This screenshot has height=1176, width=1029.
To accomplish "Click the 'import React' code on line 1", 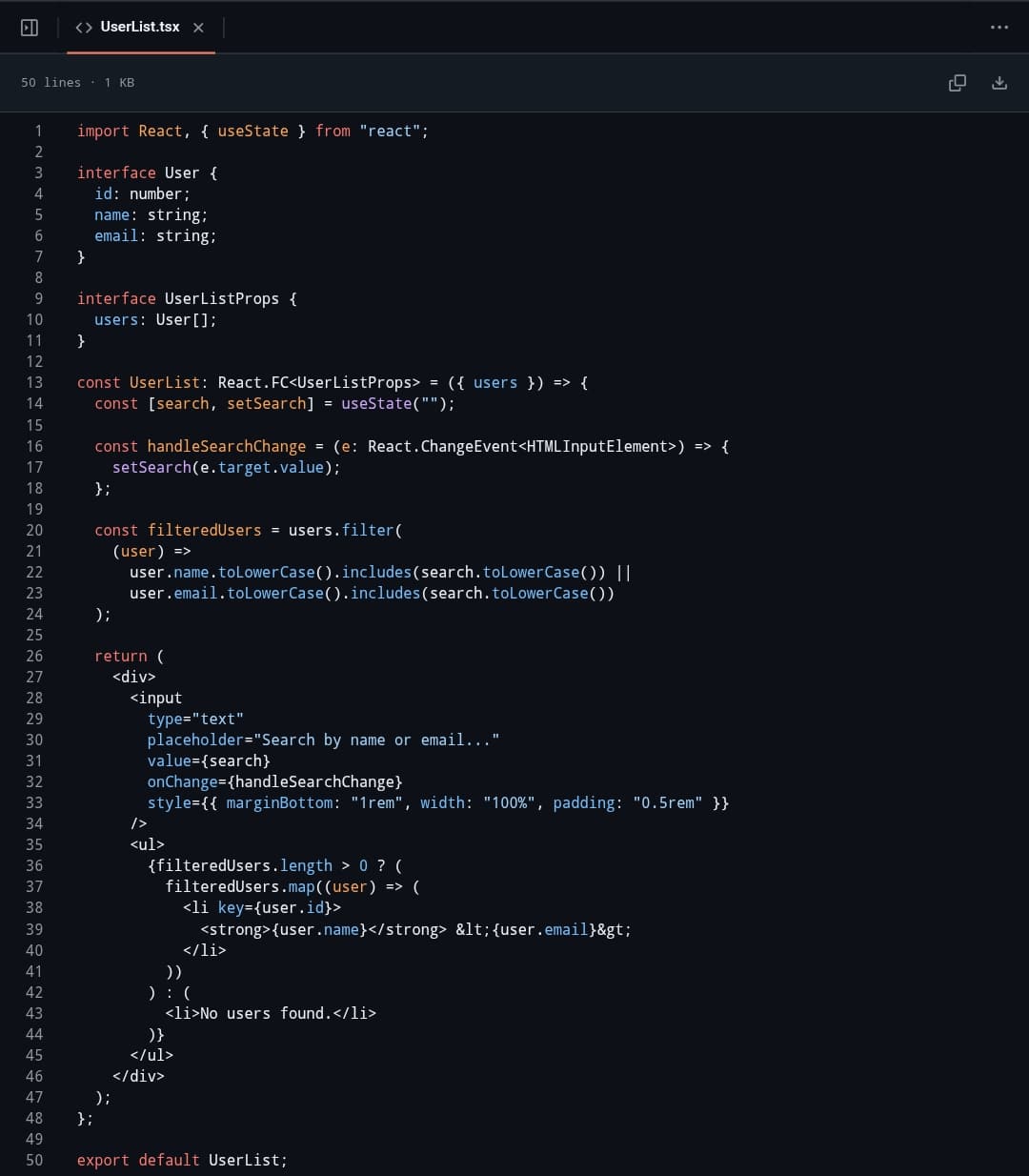I will 130,131.
